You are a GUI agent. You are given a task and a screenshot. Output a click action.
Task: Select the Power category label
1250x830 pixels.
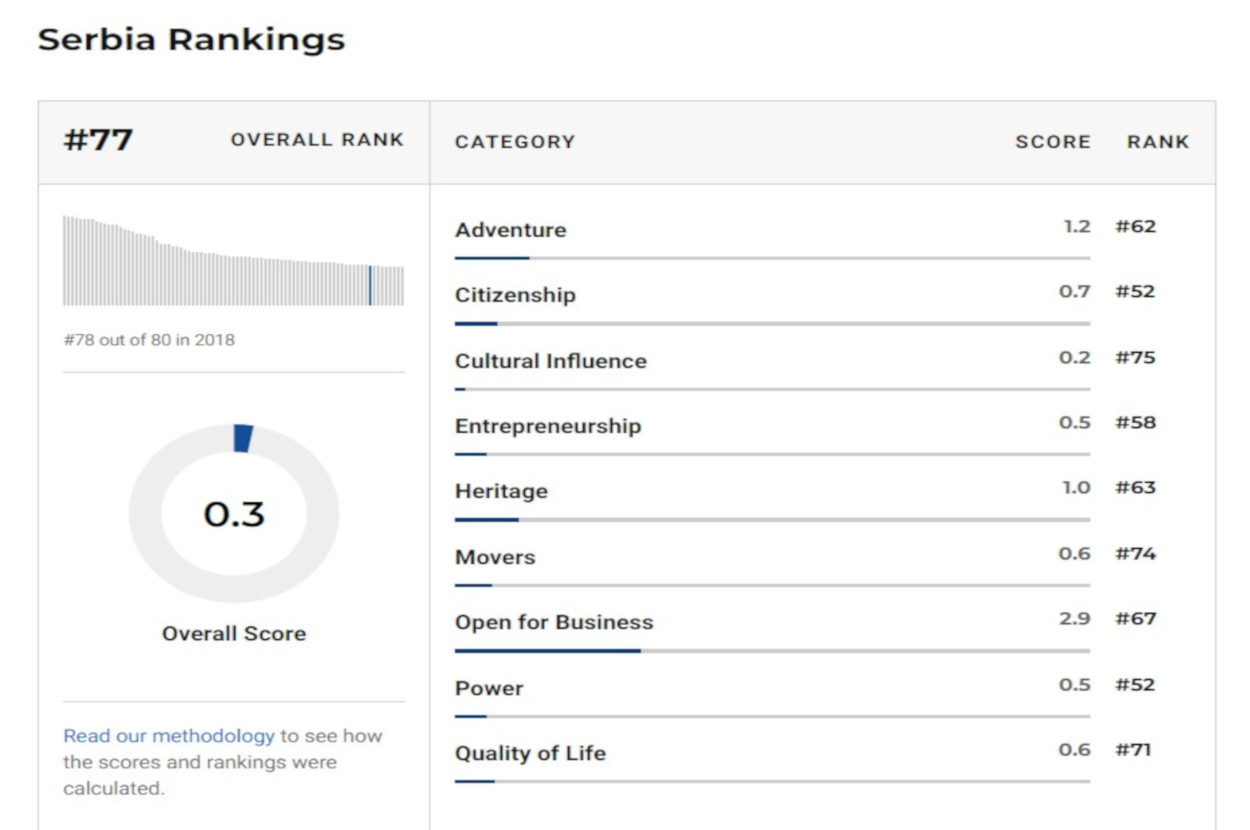pos(488,688)
